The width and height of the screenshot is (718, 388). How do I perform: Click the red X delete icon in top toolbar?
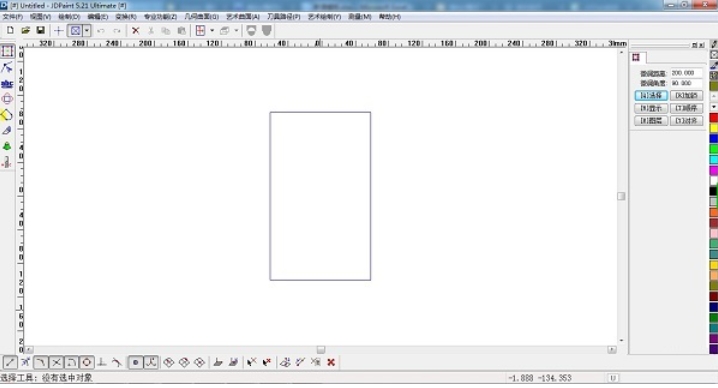[x=136, y=31]
